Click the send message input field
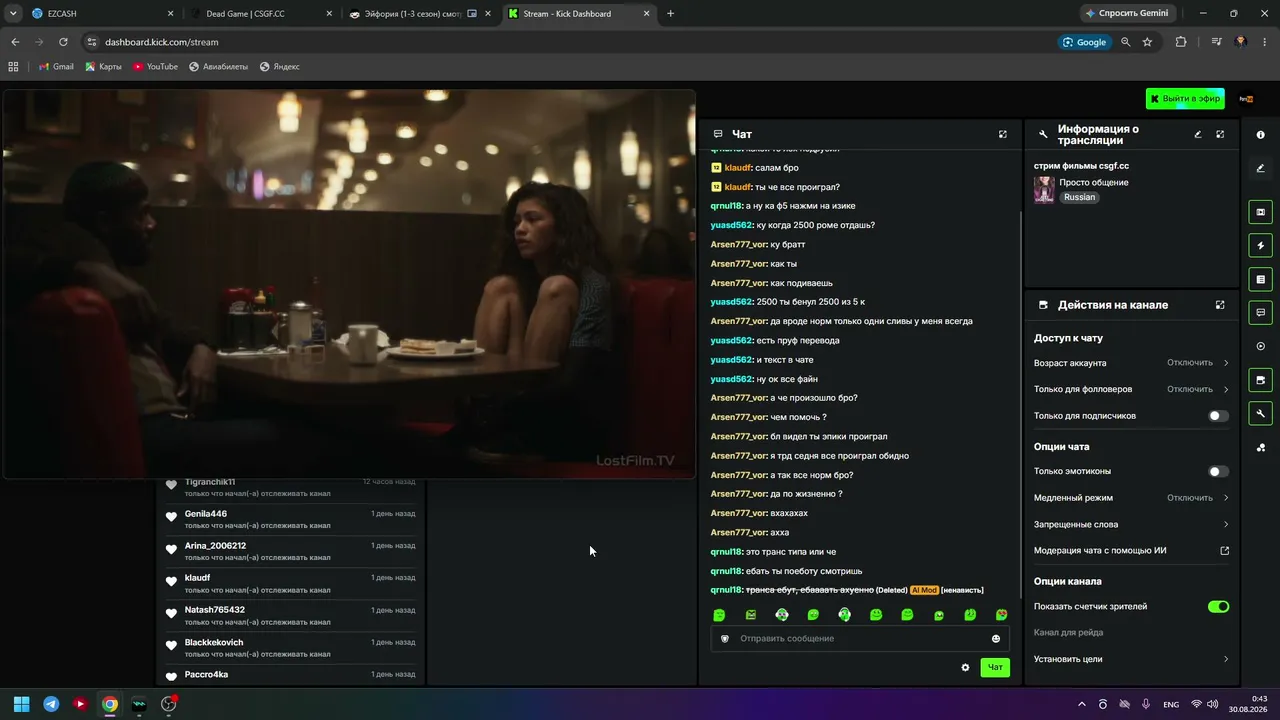The height and width of the screenshot is (720, 1280). click(x=860, y=639)
